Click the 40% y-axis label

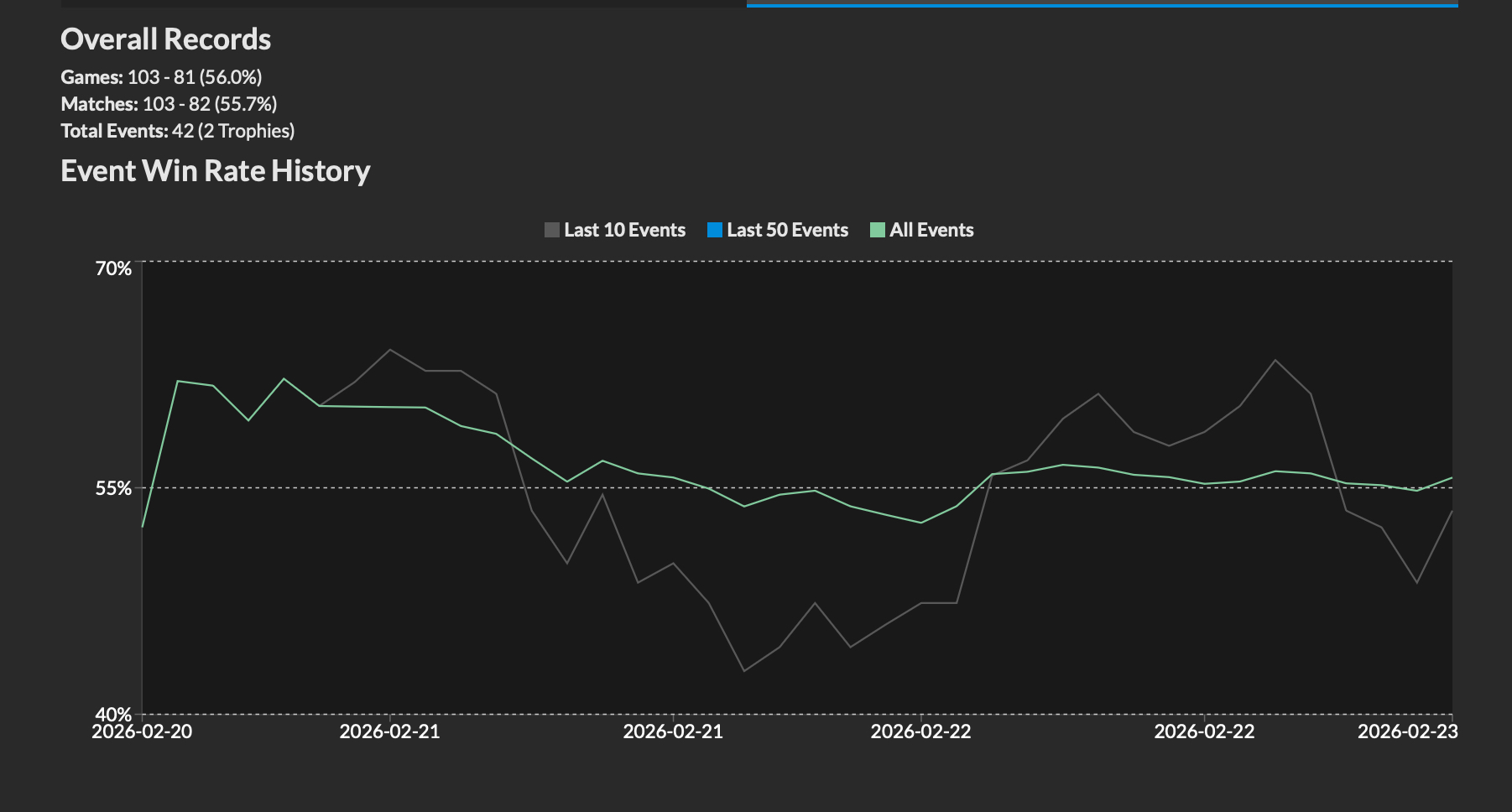[x=113, y=714]
